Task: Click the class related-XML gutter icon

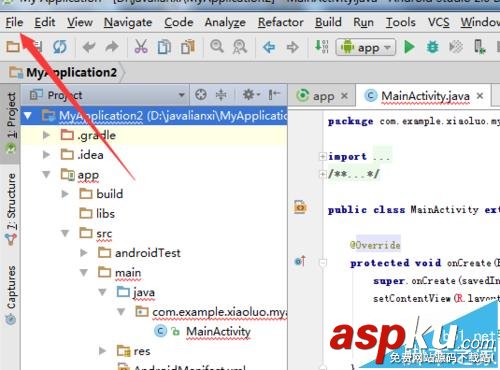Action: click(300, 207)
